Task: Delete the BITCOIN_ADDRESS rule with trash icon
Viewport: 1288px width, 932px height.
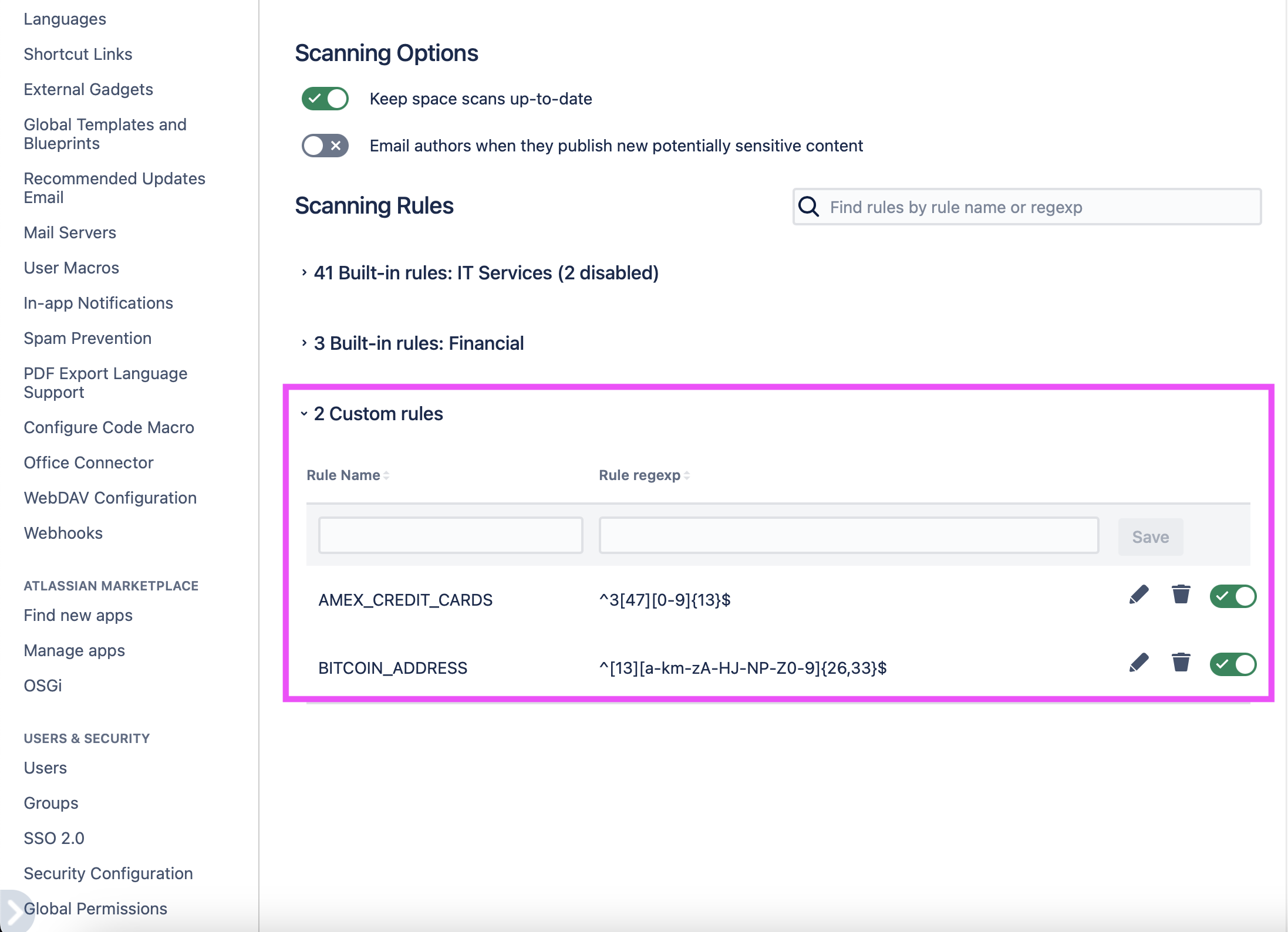Action: pos(1181,663)
